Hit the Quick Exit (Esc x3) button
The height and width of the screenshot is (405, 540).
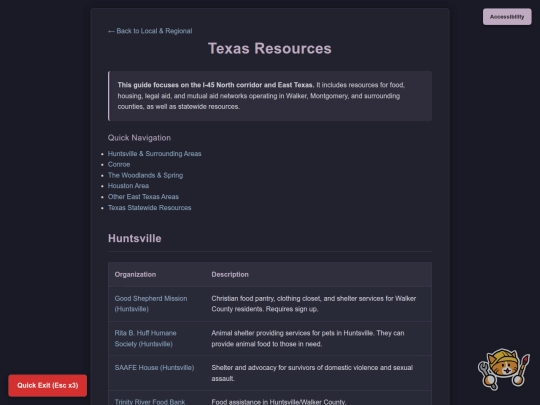pos(48,385)
